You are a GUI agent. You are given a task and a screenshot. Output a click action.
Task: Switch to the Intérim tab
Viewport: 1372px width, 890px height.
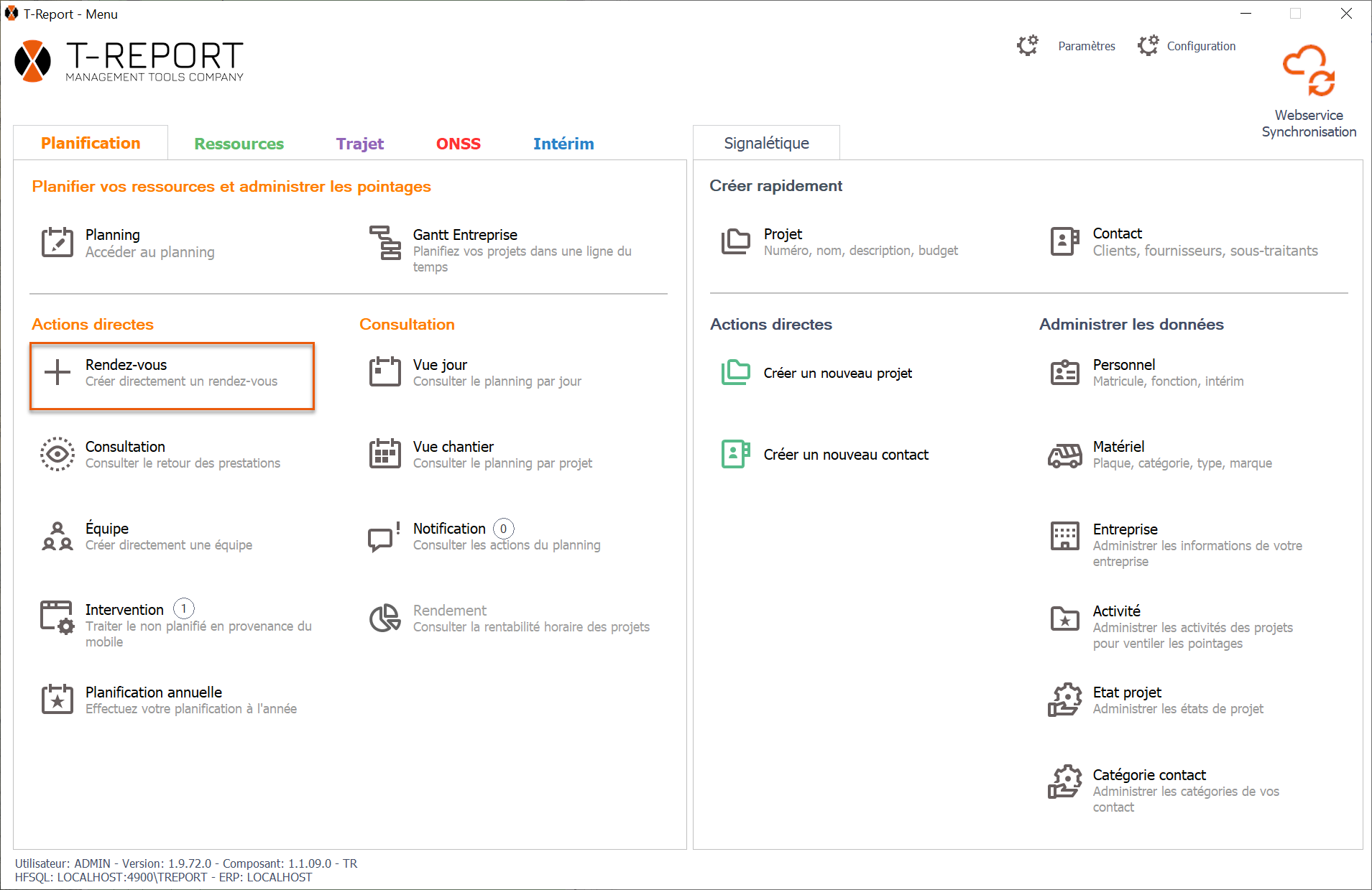(x=563, y=144)
